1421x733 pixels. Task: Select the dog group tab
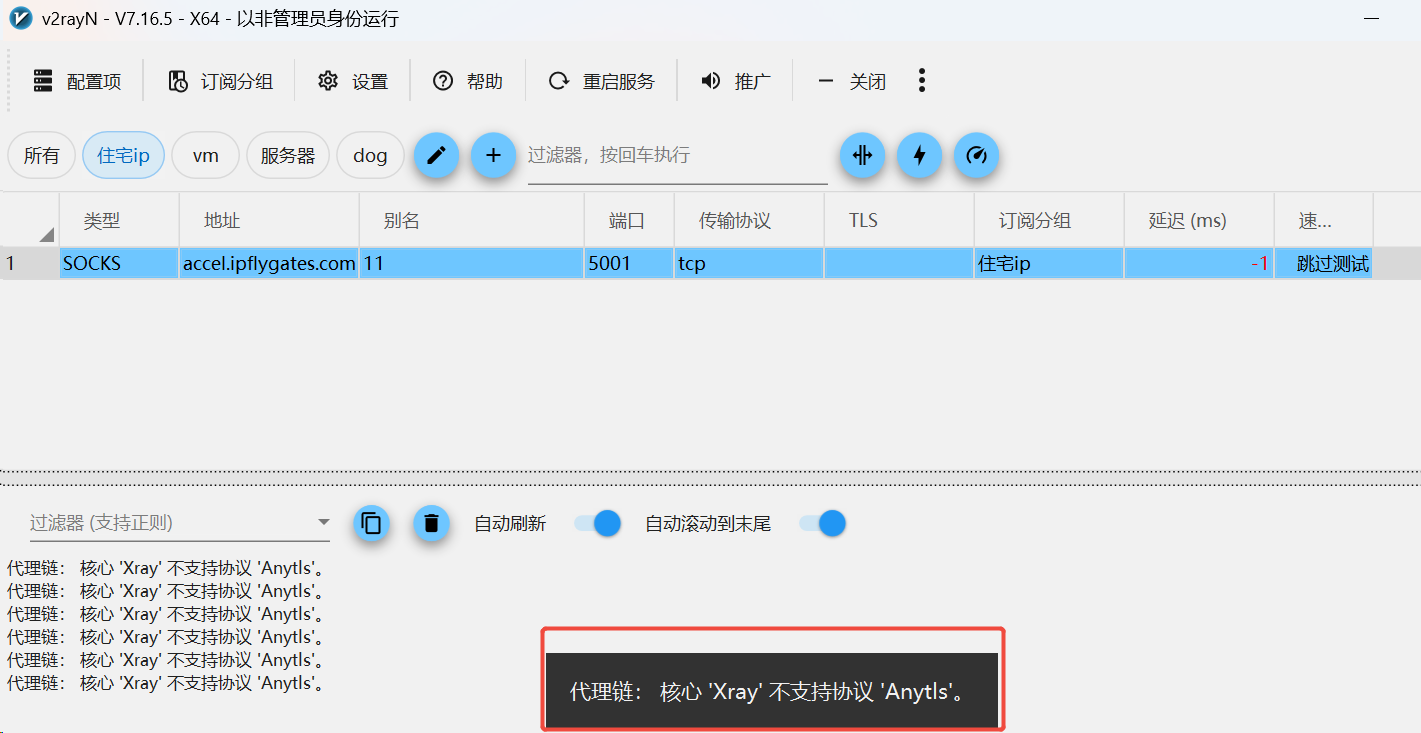pos(370,155)
